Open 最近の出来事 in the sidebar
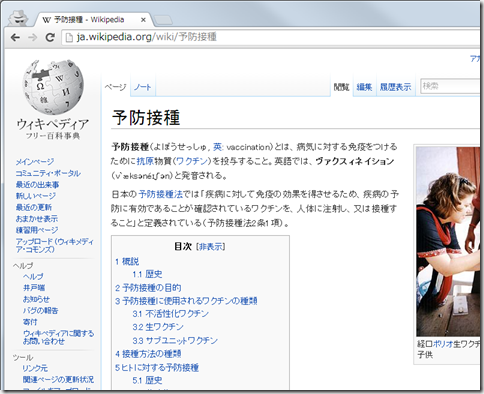Viewport: 484px width, 394px height. (x=37, y=185)
